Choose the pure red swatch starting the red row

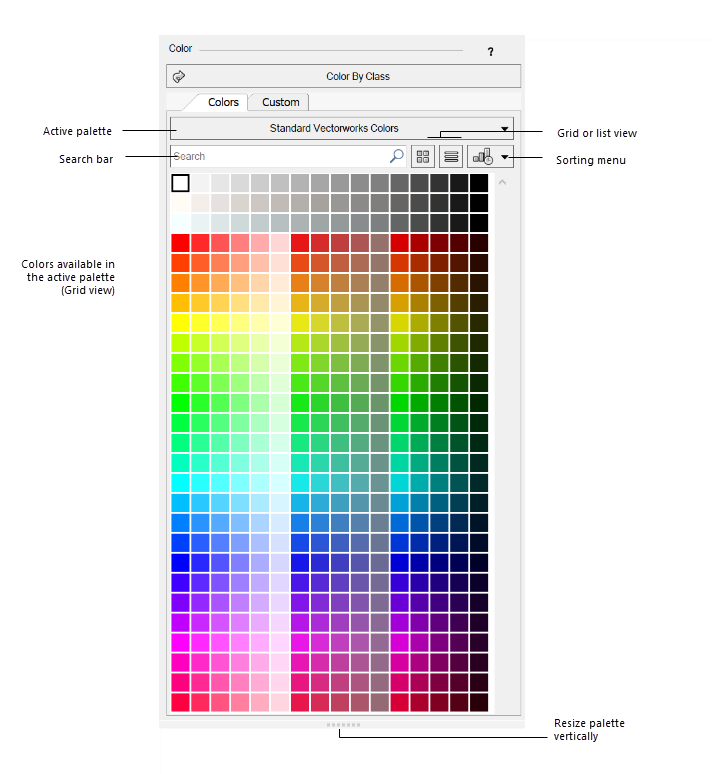click(180, 243)
